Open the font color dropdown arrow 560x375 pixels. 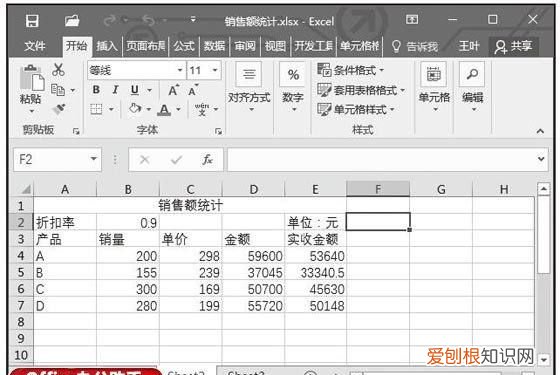coord(178,109)
